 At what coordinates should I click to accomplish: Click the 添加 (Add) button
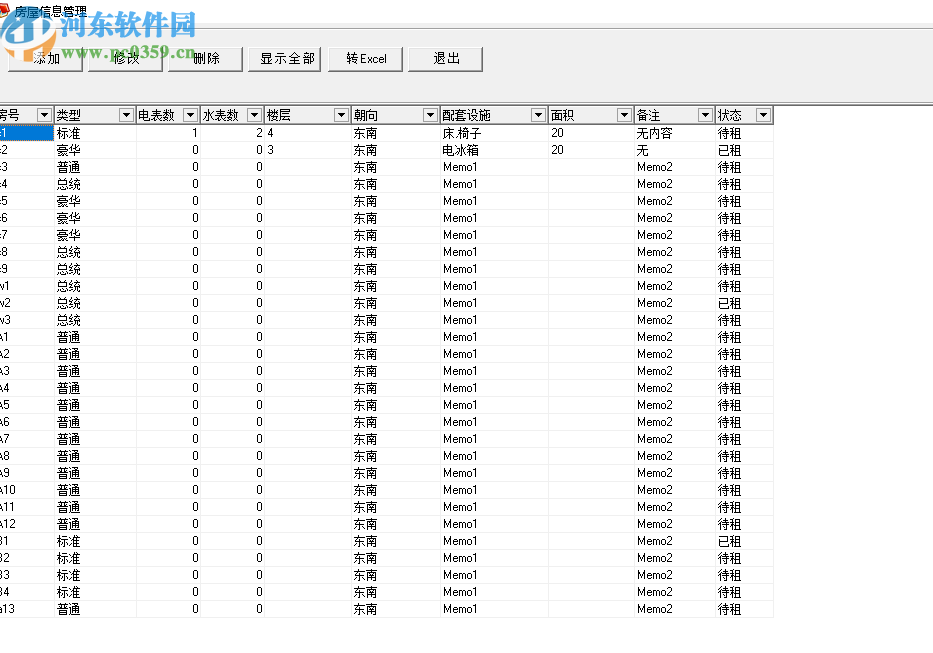[44, 59]
